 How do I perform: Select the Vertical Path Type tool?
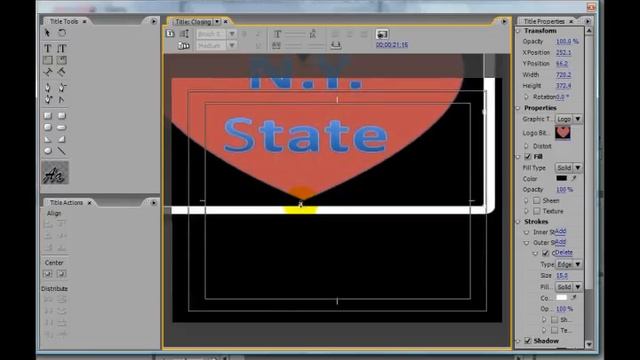62,72
